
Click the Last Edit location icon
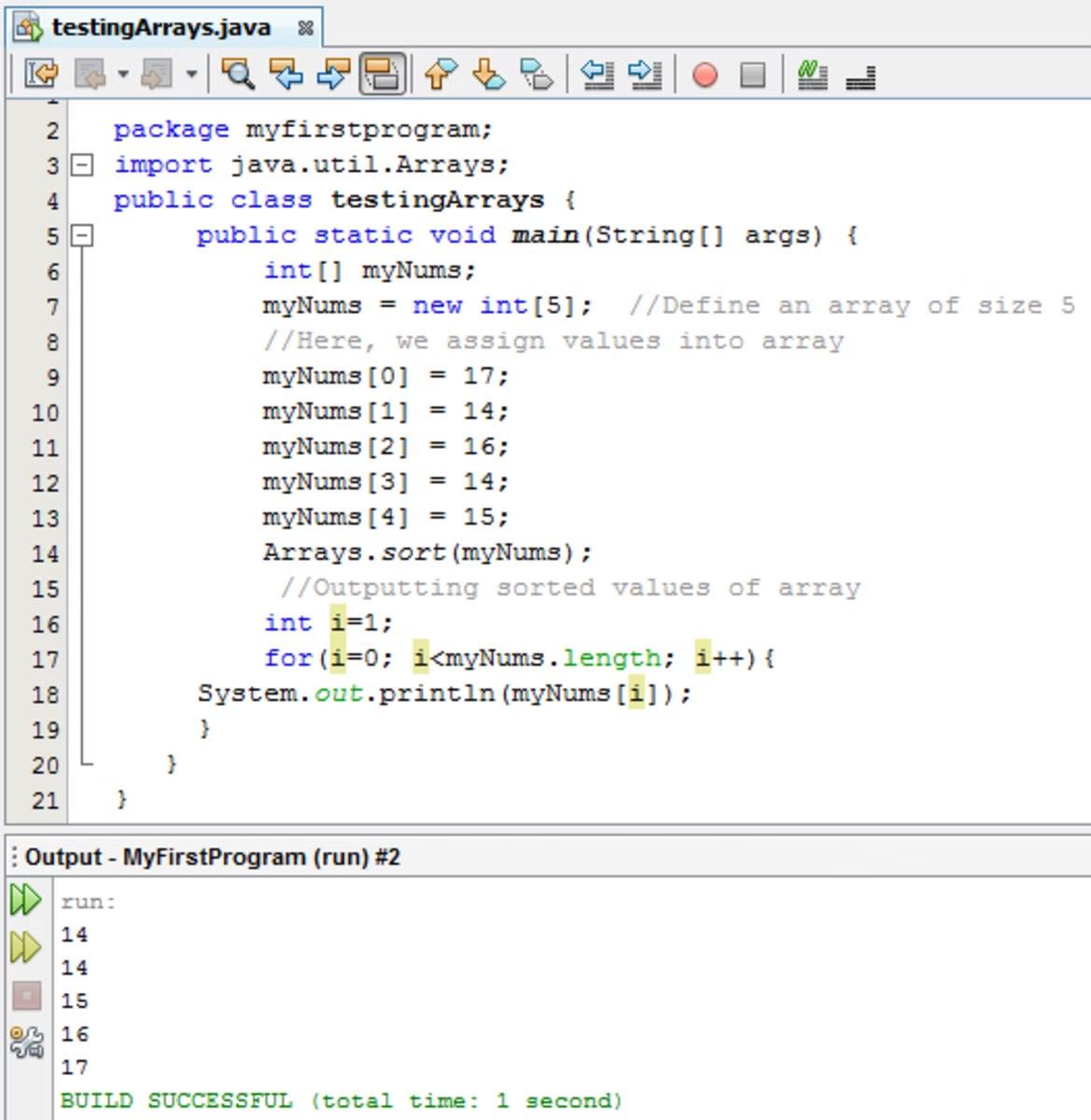(x=40, y=74)
